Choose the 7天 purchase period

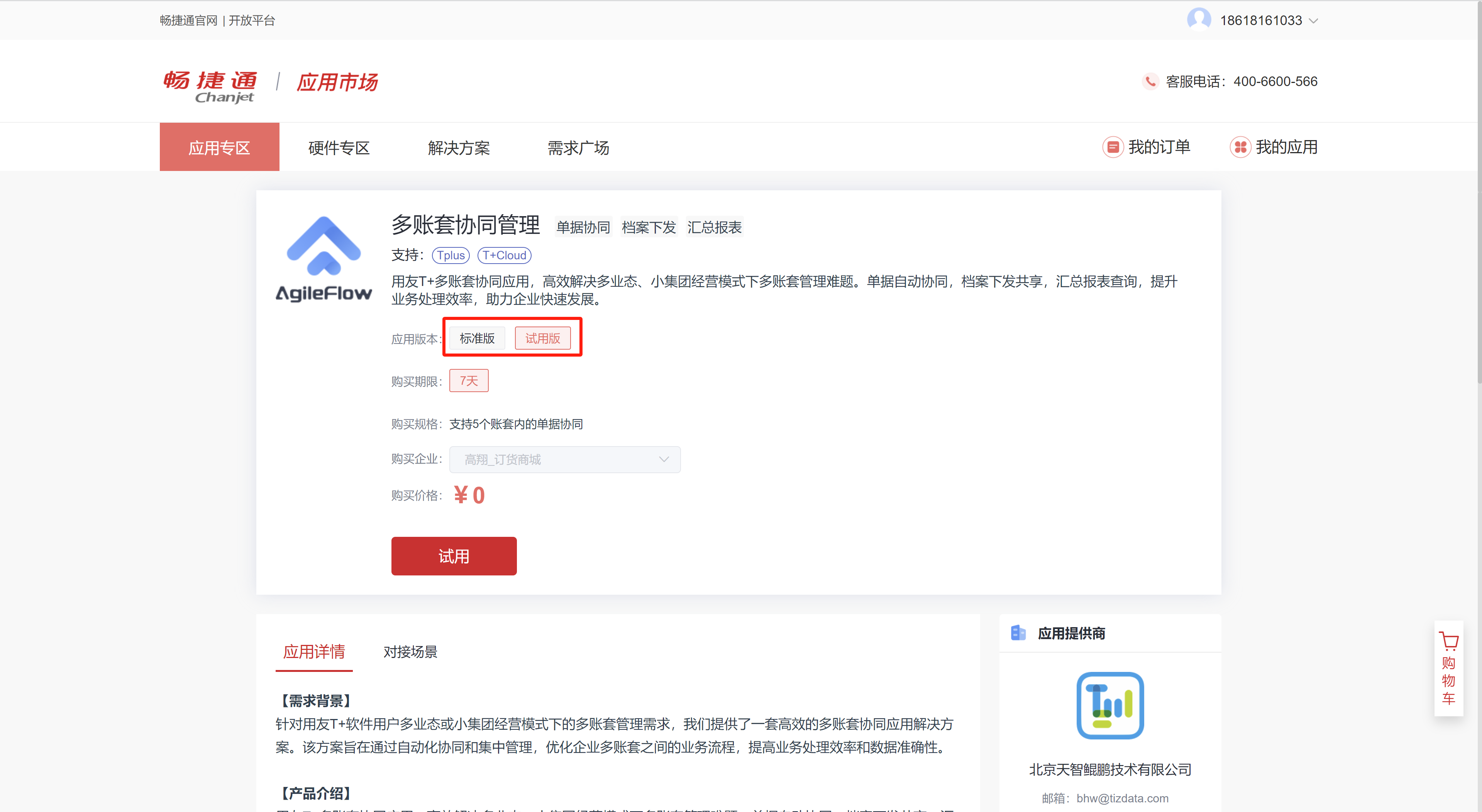click(x=469, y=381)
